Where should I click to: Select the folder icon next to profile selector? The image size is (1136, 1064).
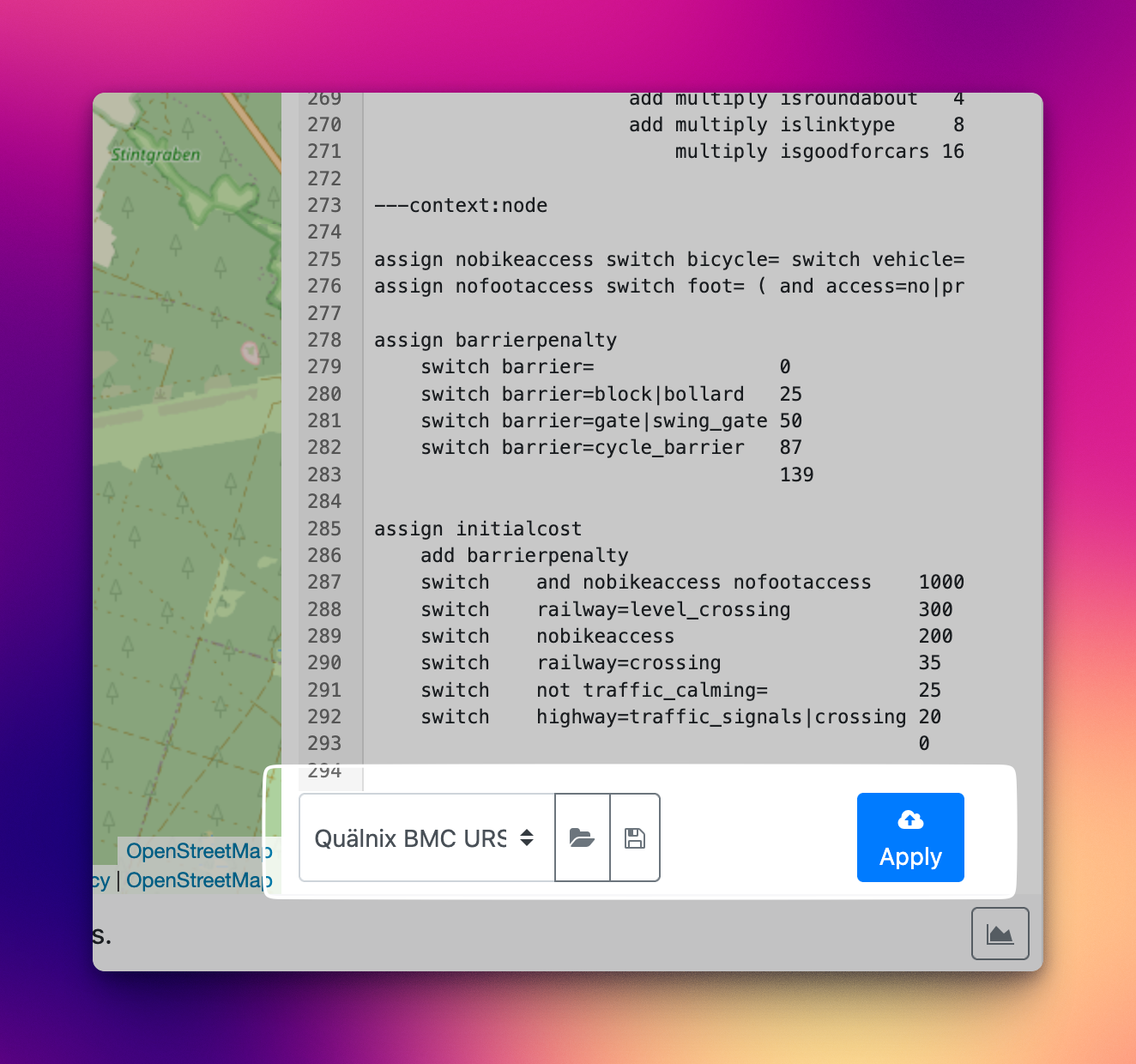582,837
